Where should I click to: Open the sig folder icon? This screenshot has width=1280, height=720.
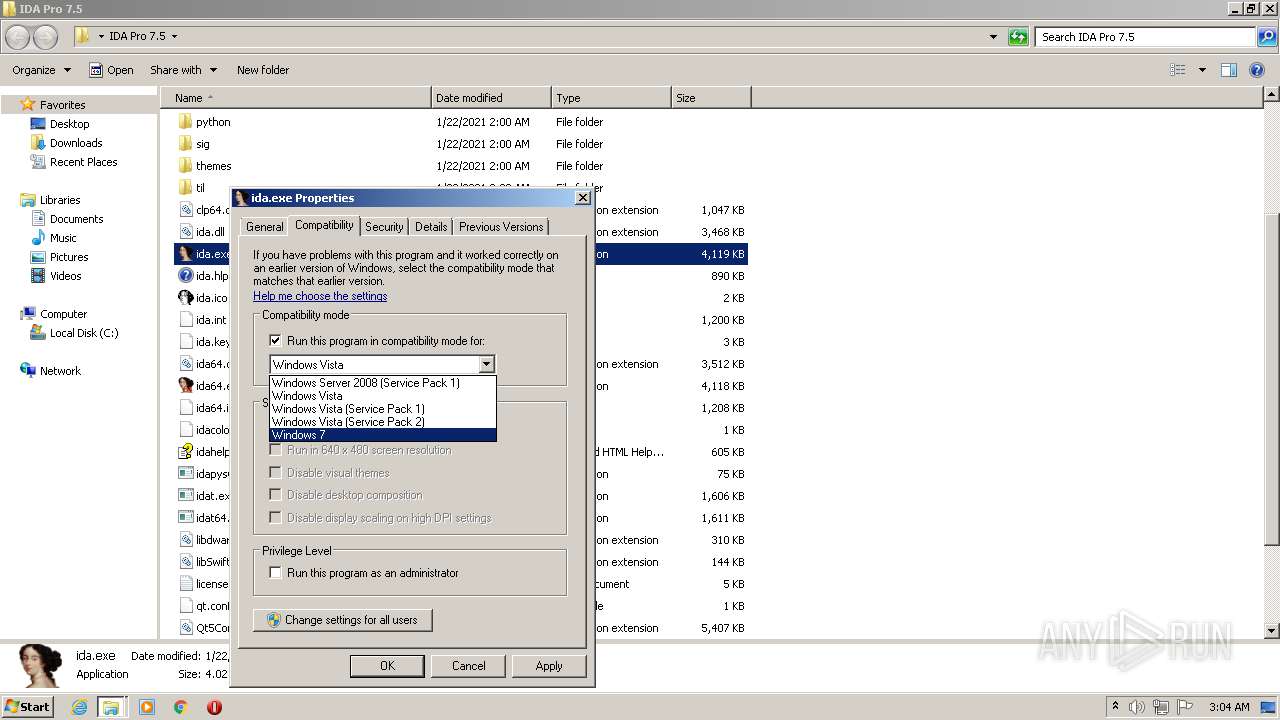coord(185,144)
